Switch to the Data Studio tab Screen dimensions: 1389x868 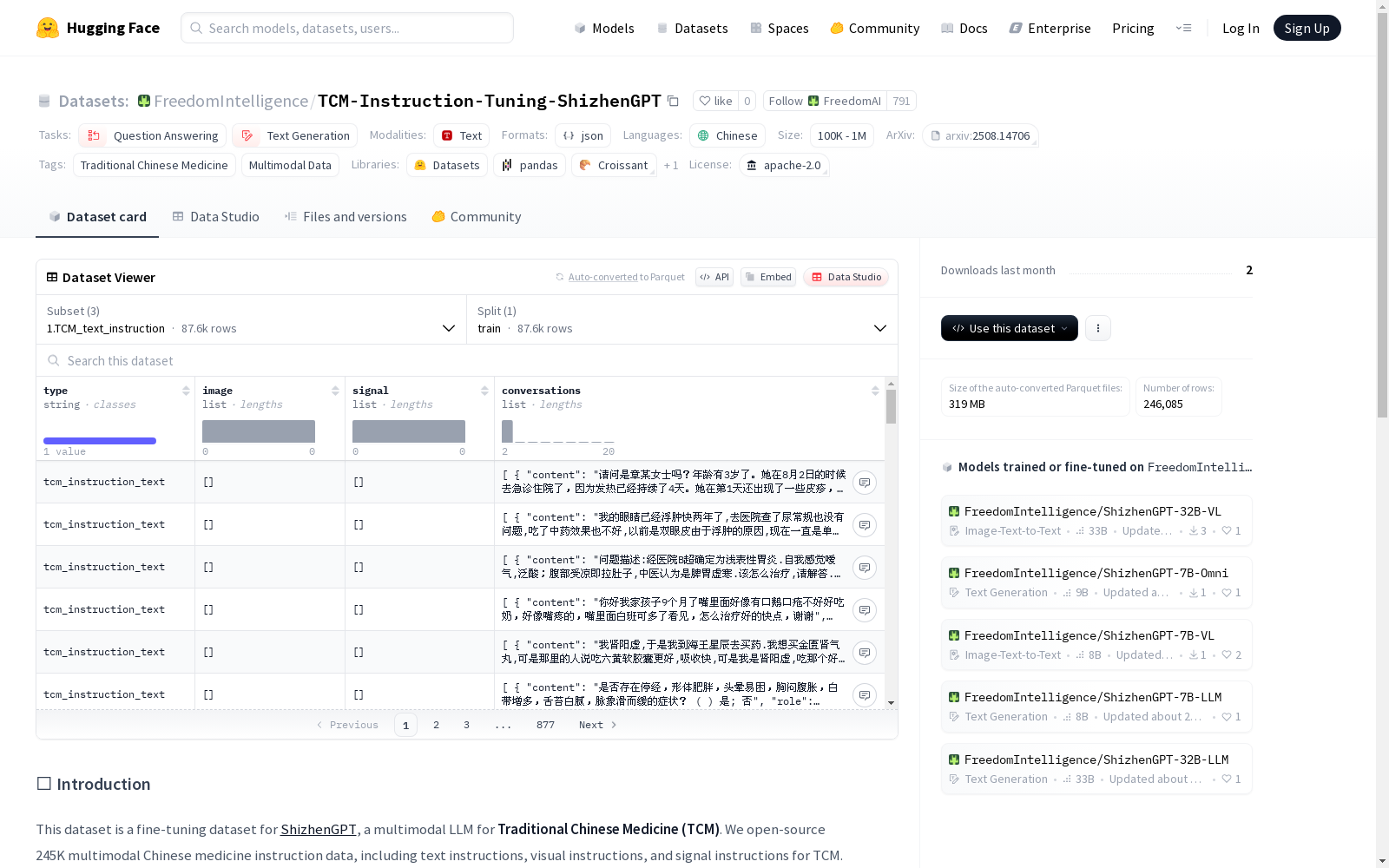point(216,217)
